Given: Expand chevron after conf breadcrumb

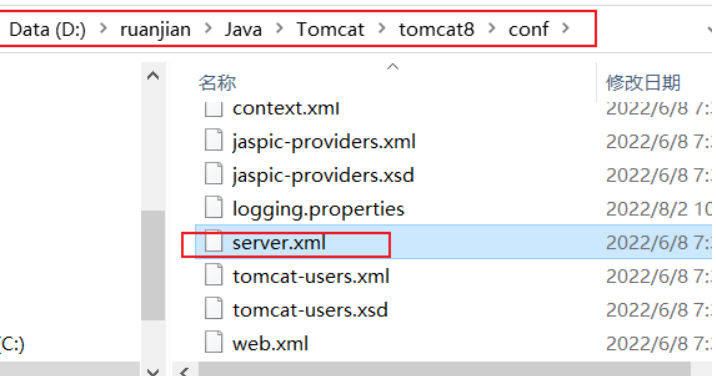Looking at the screenshot, I should pos(565,29).
